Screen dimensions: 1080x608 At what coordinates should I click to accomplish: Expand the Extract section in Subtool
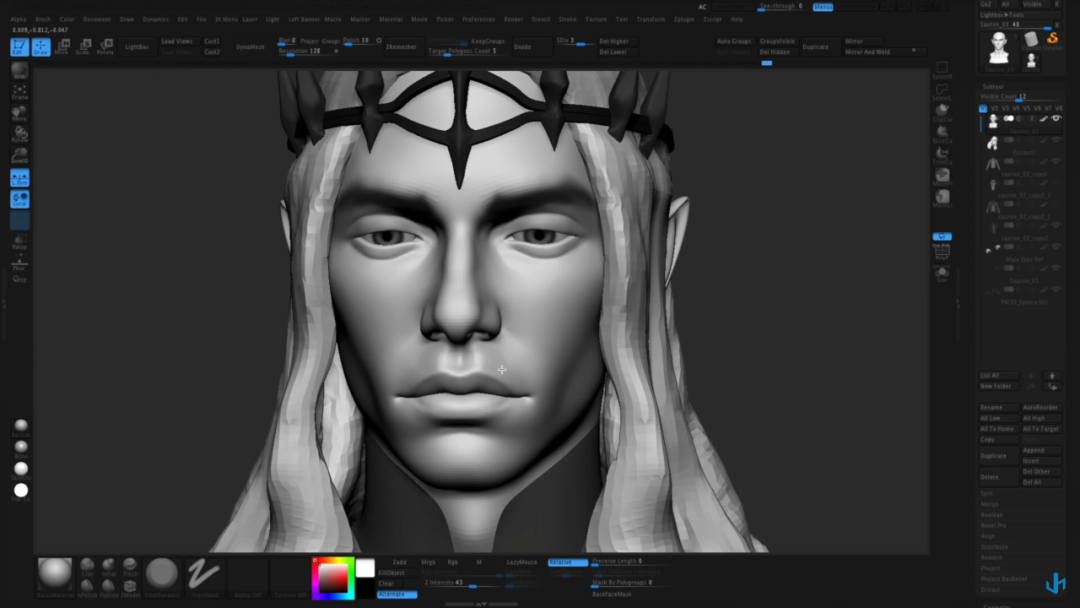[990, 590]
